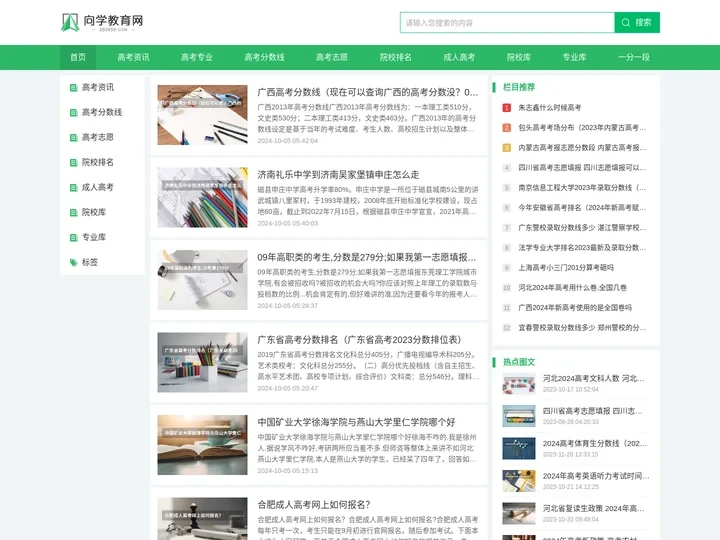Open thumbnail beside 四川省高考志愿填报 in 热点图文
Screen dimensions: 720x540
[519, 416]
